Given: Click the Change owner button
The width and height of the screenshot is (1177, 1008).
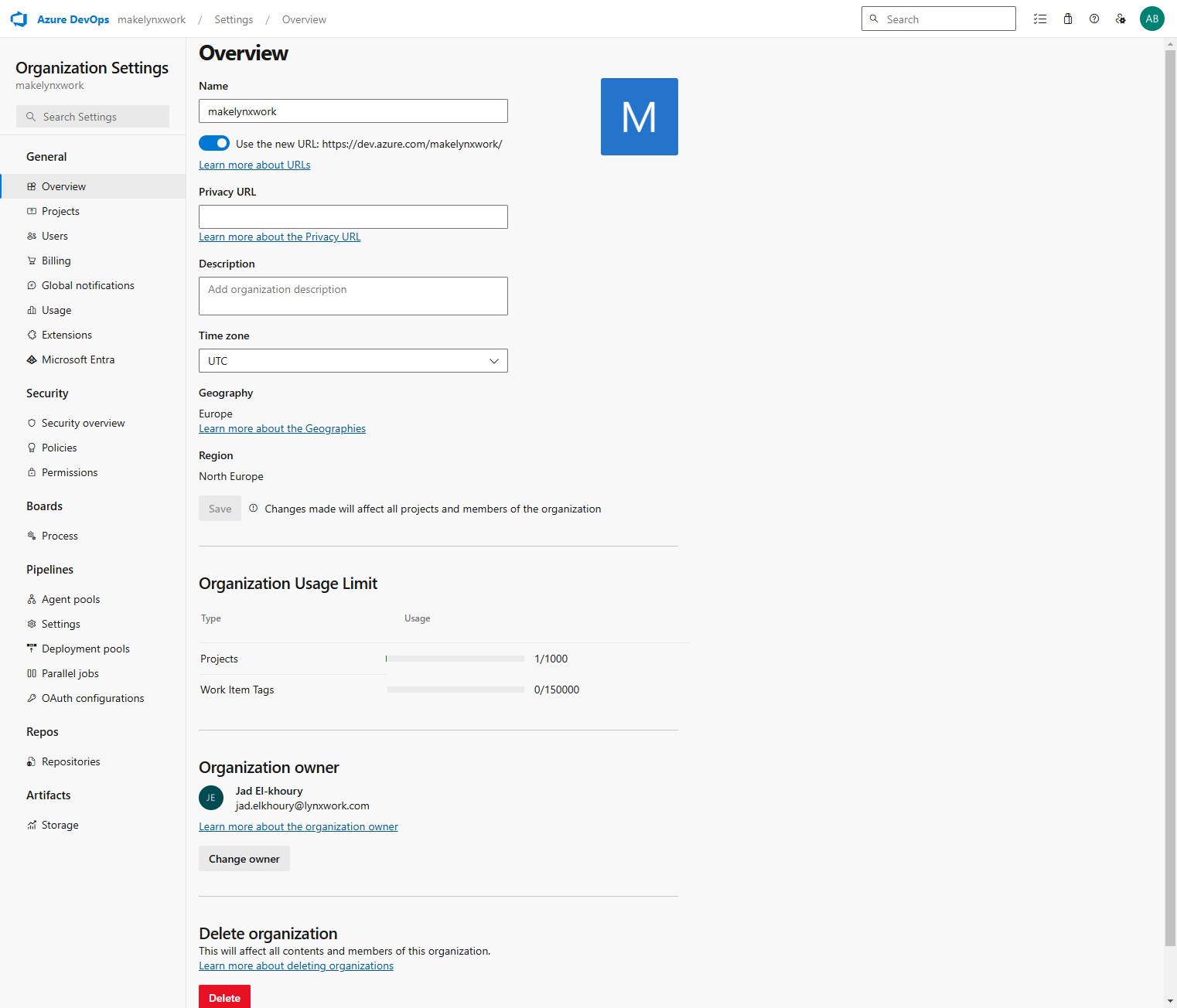Looking at the screenshot, I should click(244, 859).
